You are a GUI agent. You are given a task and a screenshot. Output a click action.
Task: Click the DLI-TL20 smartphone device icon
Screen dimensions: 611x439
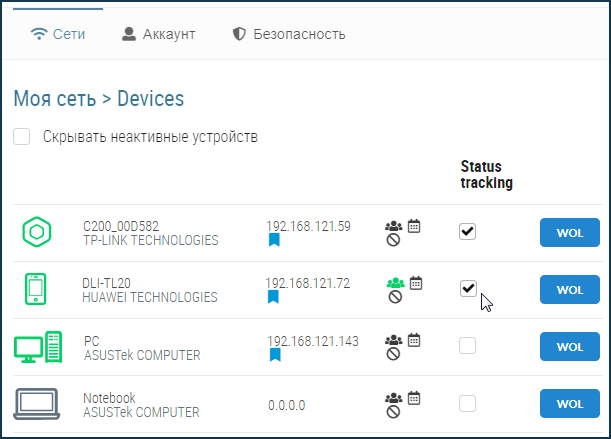point(37,289)
